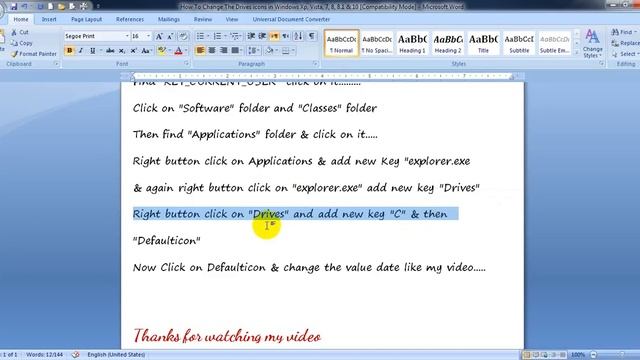640x360 pixels.
Task: Shrink the font size
Action: coord(170,36)
